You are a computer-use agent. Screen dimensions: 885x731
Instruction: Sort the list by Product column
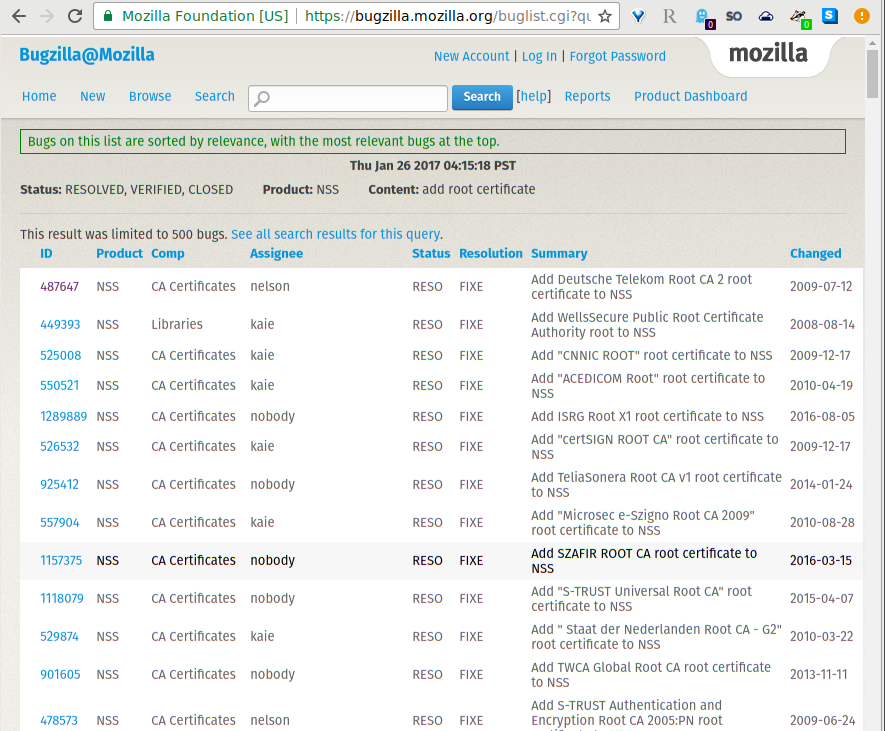coord(119,253)
